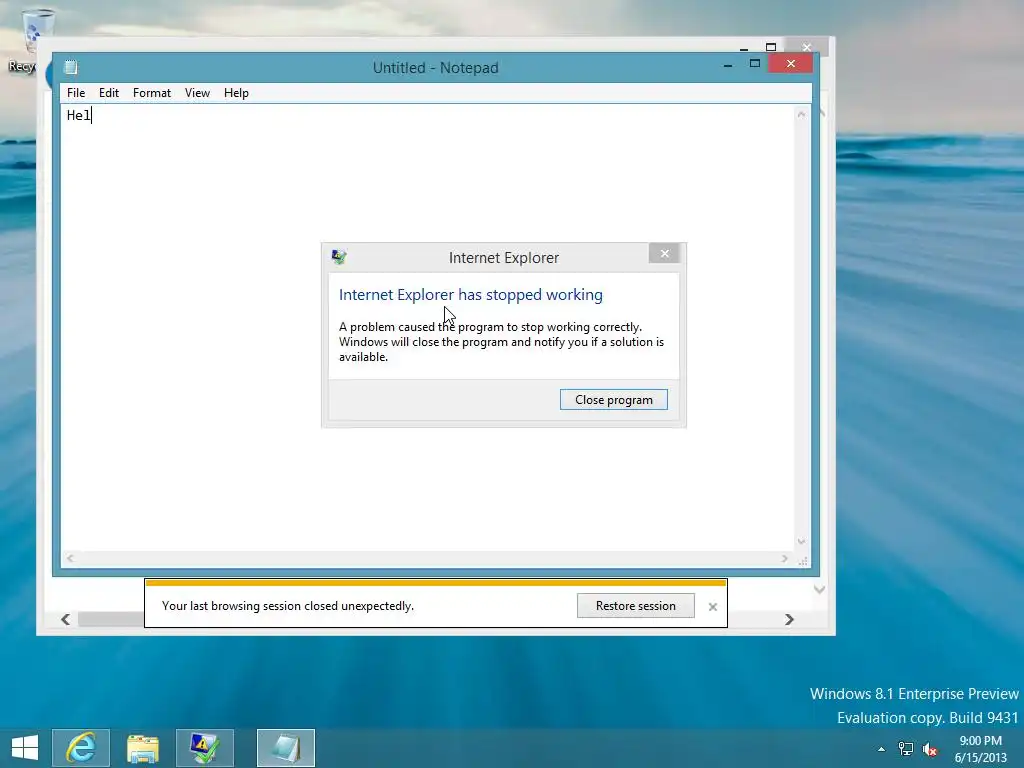Click the 'Your last browsing session closed unexpectedly.' message
The height and width of the screenshot is (768, 1024).
point(288,606)
